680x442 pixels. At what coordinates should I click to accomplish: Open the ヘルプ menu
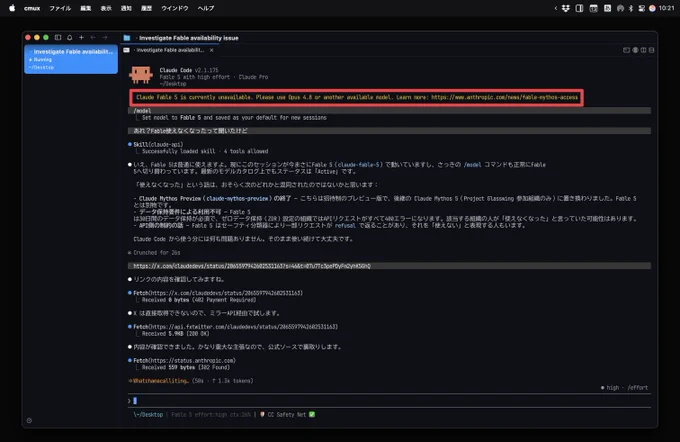[206, 8]
